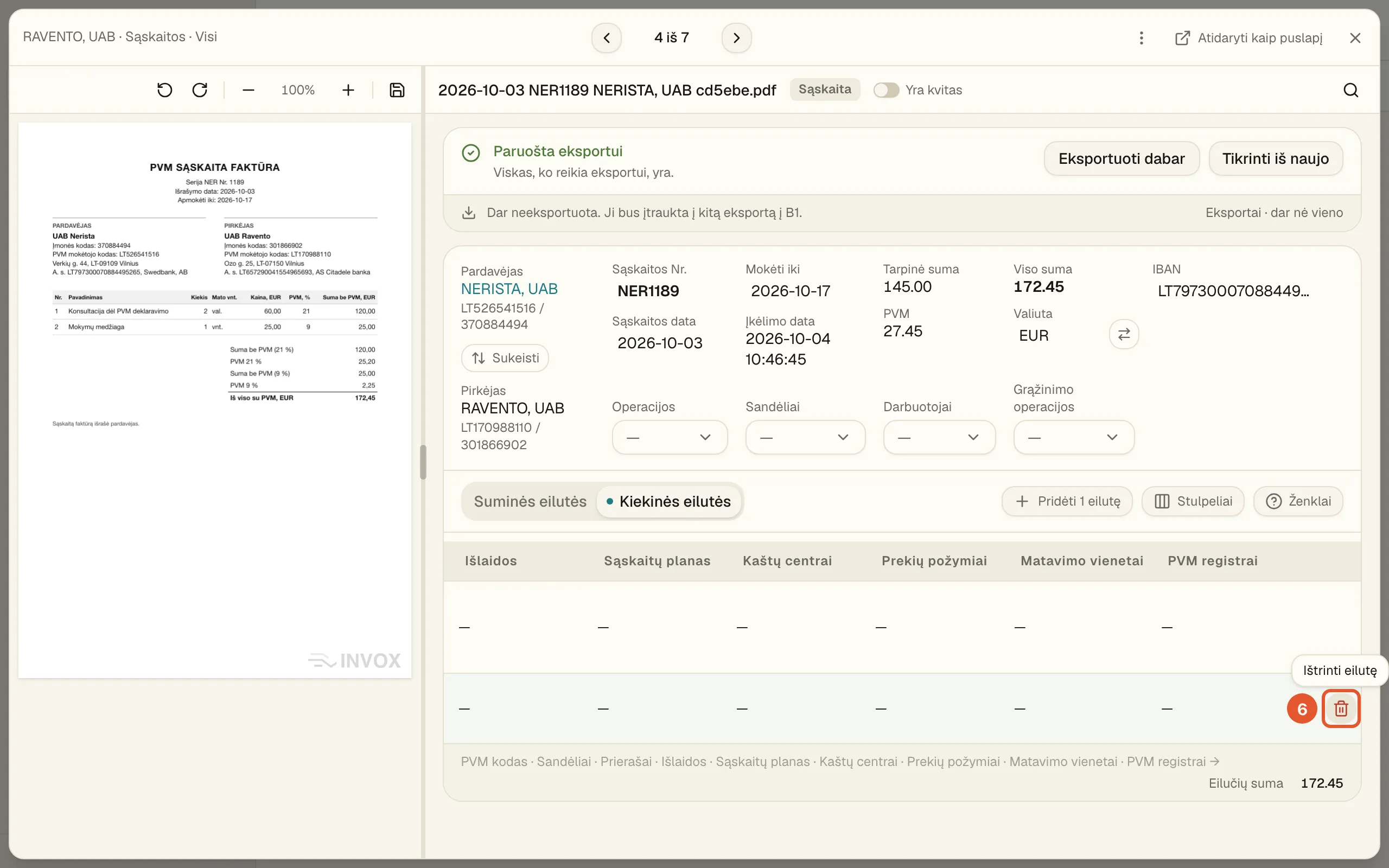Go to next invoice
Screen dimensions: 1389x868
[x=736, y=38]
